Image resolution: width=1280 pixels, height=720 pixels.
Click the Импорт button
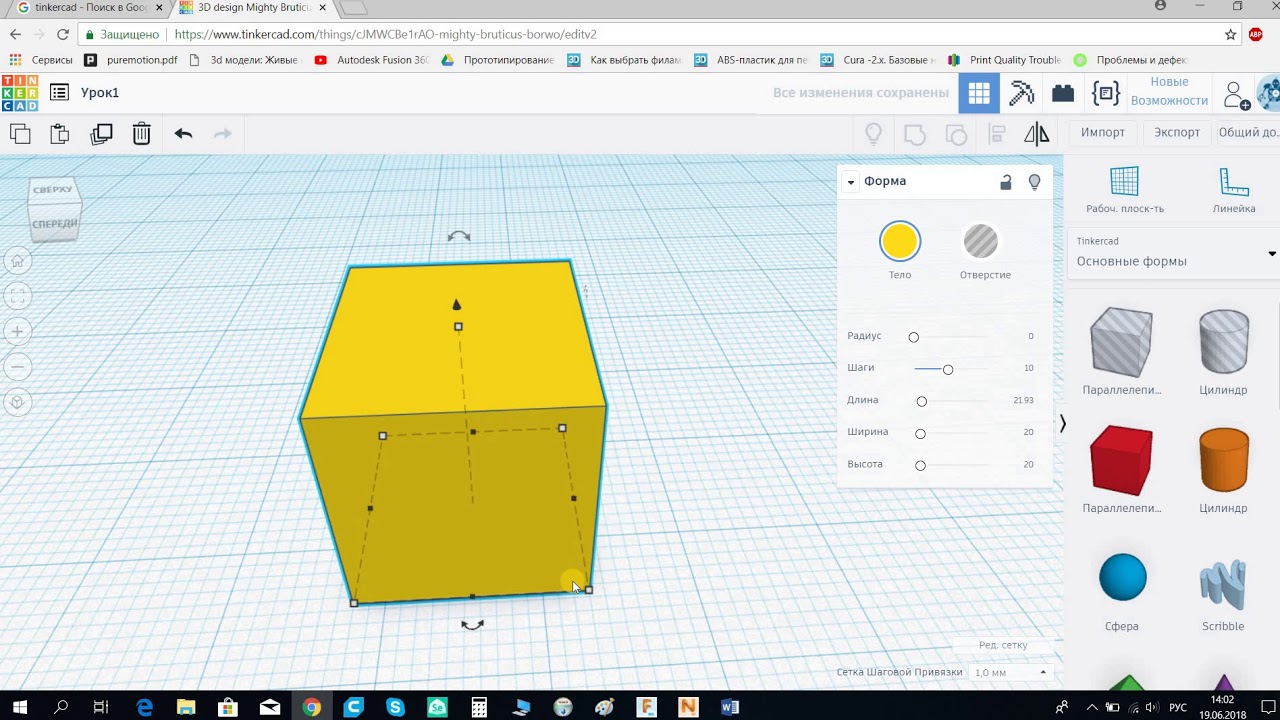click(1103, 132)
